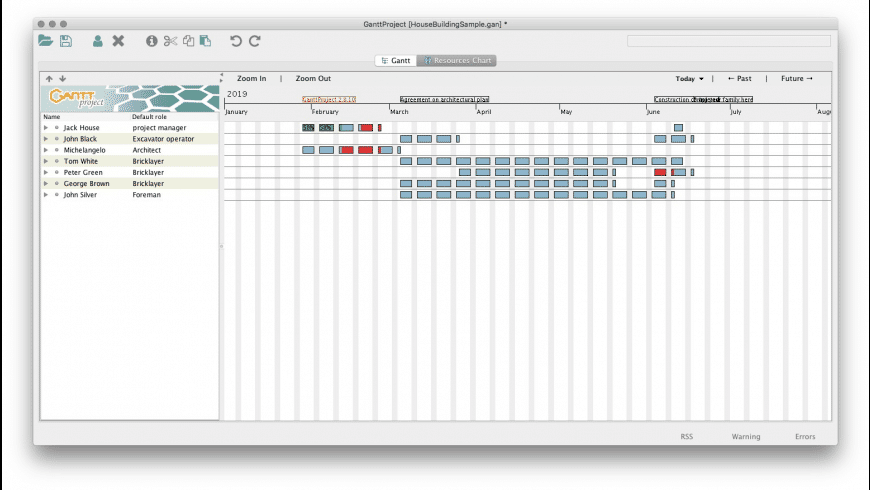This screenshot has width=870, height=490.
Task: Save the project with the floppy disk icon
Action: click(x=66, y=41)
